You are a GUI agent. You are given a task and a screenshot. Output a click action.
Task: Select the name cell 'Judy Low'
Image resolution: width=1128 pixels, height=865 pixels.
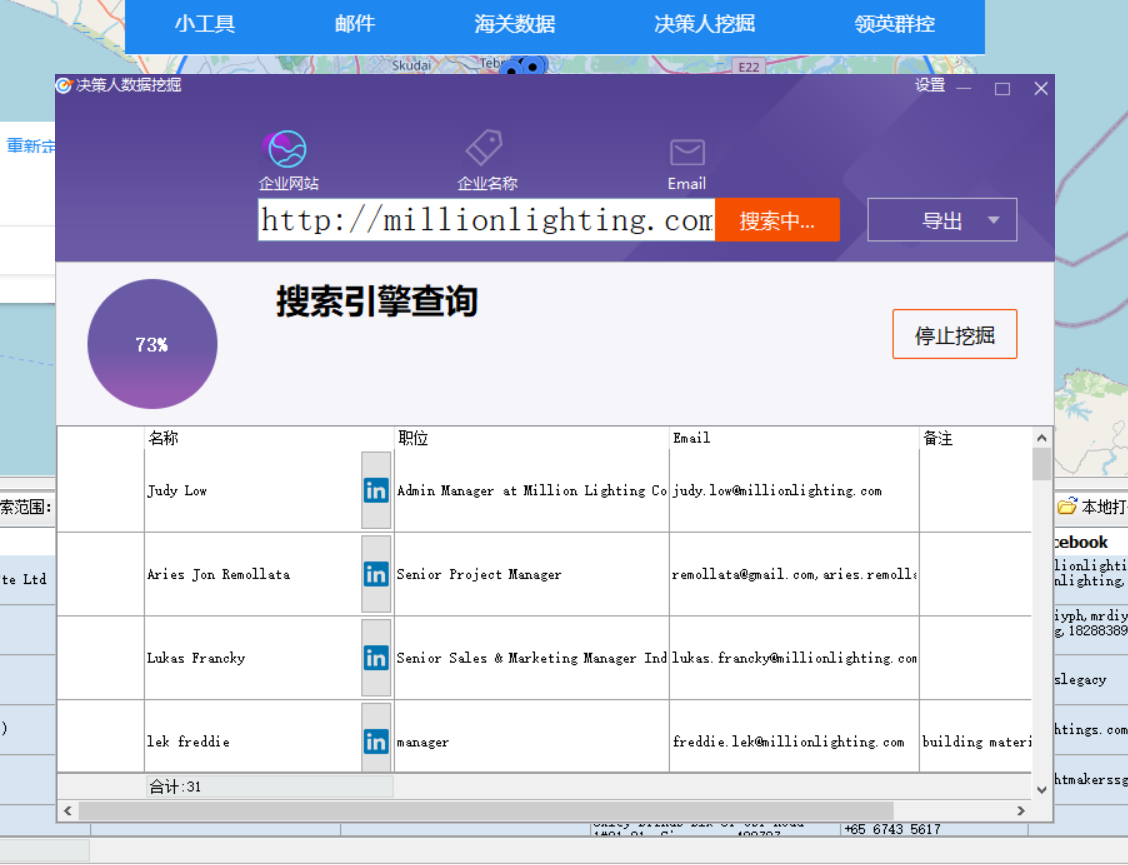tap(253, 491)
